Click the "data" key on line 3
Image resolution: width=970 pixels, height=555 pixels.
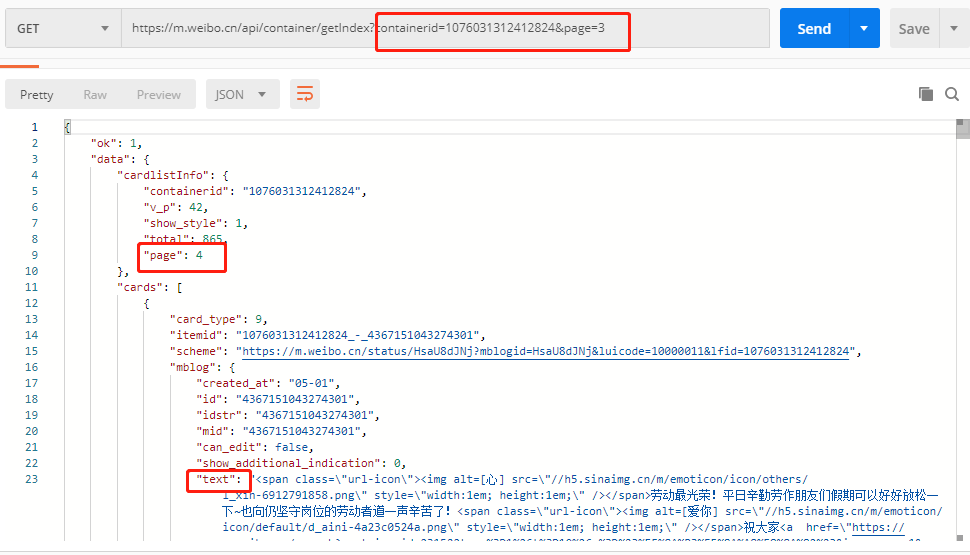pyautogui.click(x=111, y=159)
